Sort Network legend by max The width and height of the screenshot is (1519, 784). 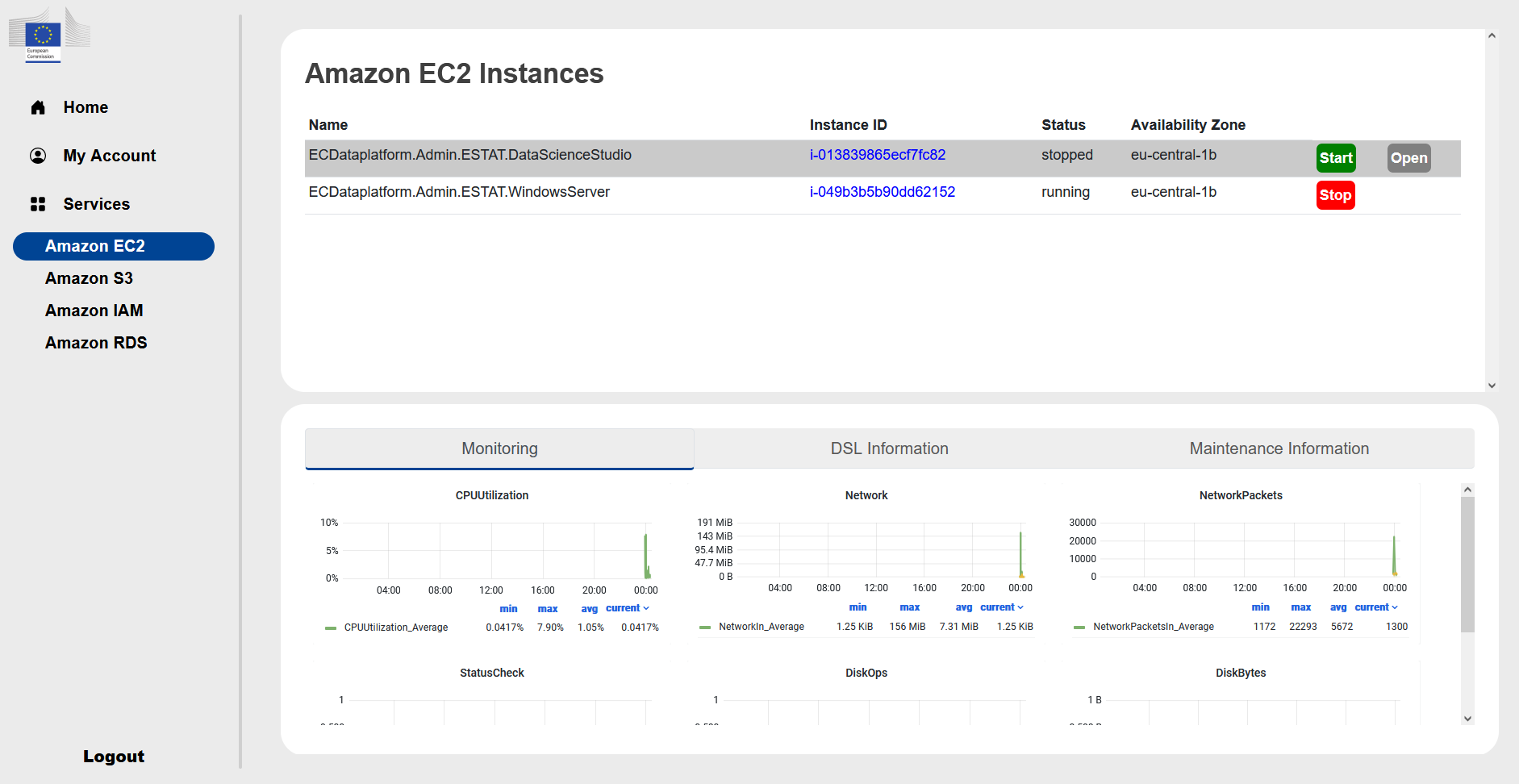(910, 607)
